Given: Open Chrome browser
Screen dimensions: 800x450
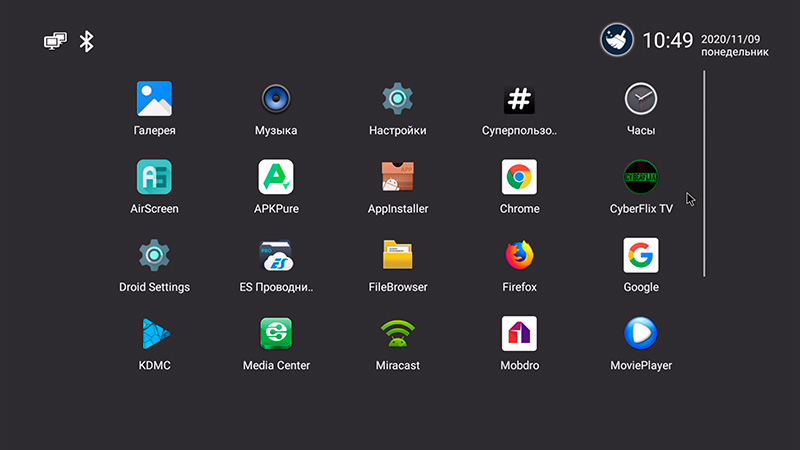Looking at the screenshot, I should tap(519, 177).
